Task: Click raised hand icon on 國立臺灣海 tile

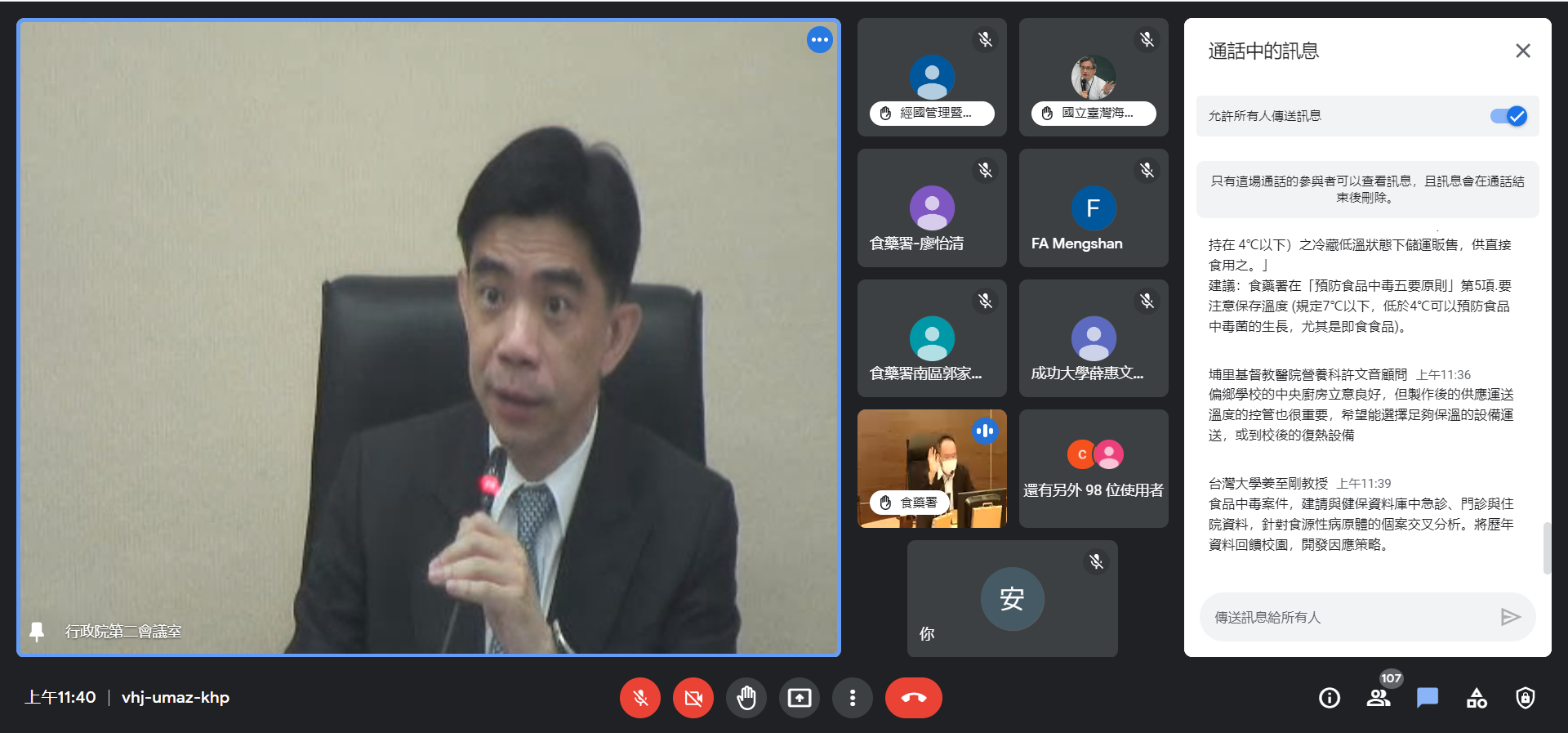Action: coord(1047,114)
